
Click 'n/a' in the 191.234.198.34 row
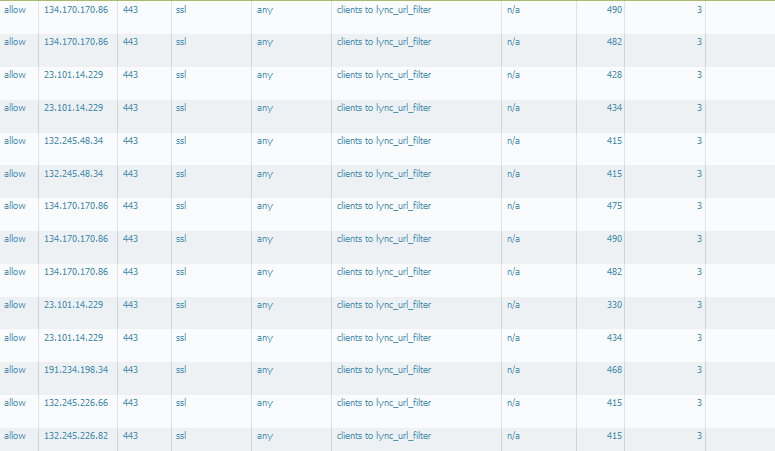point(513,370)
